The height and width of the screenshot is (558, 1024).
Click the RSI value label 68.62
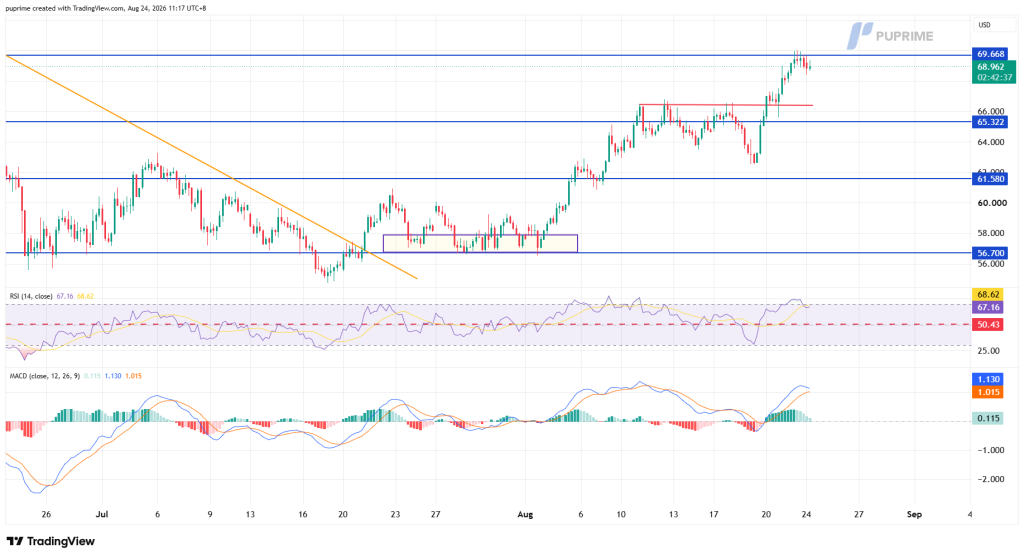coord(988,295)
